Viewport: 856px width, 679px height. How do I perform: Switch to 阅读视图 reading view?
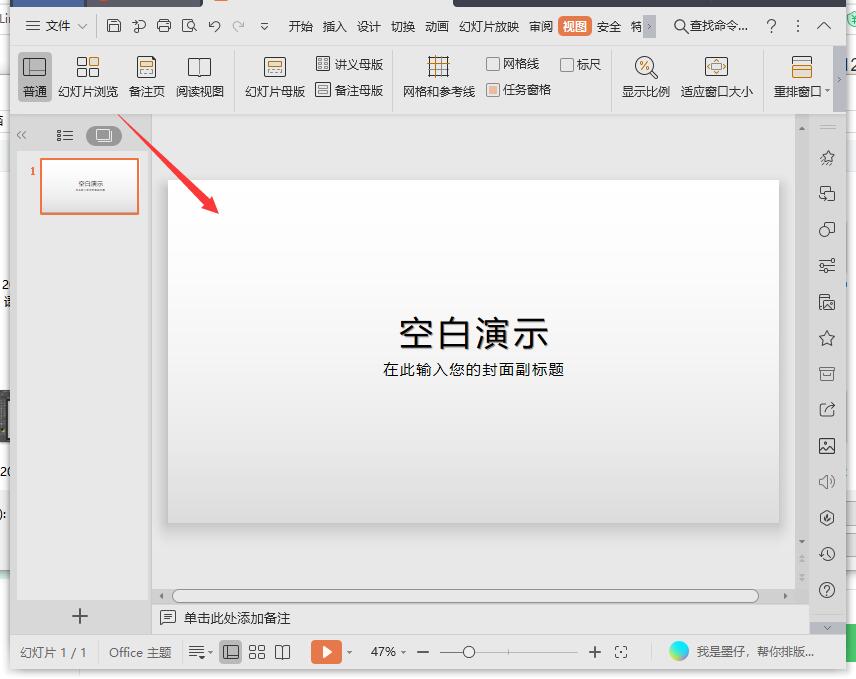(199, 77)
